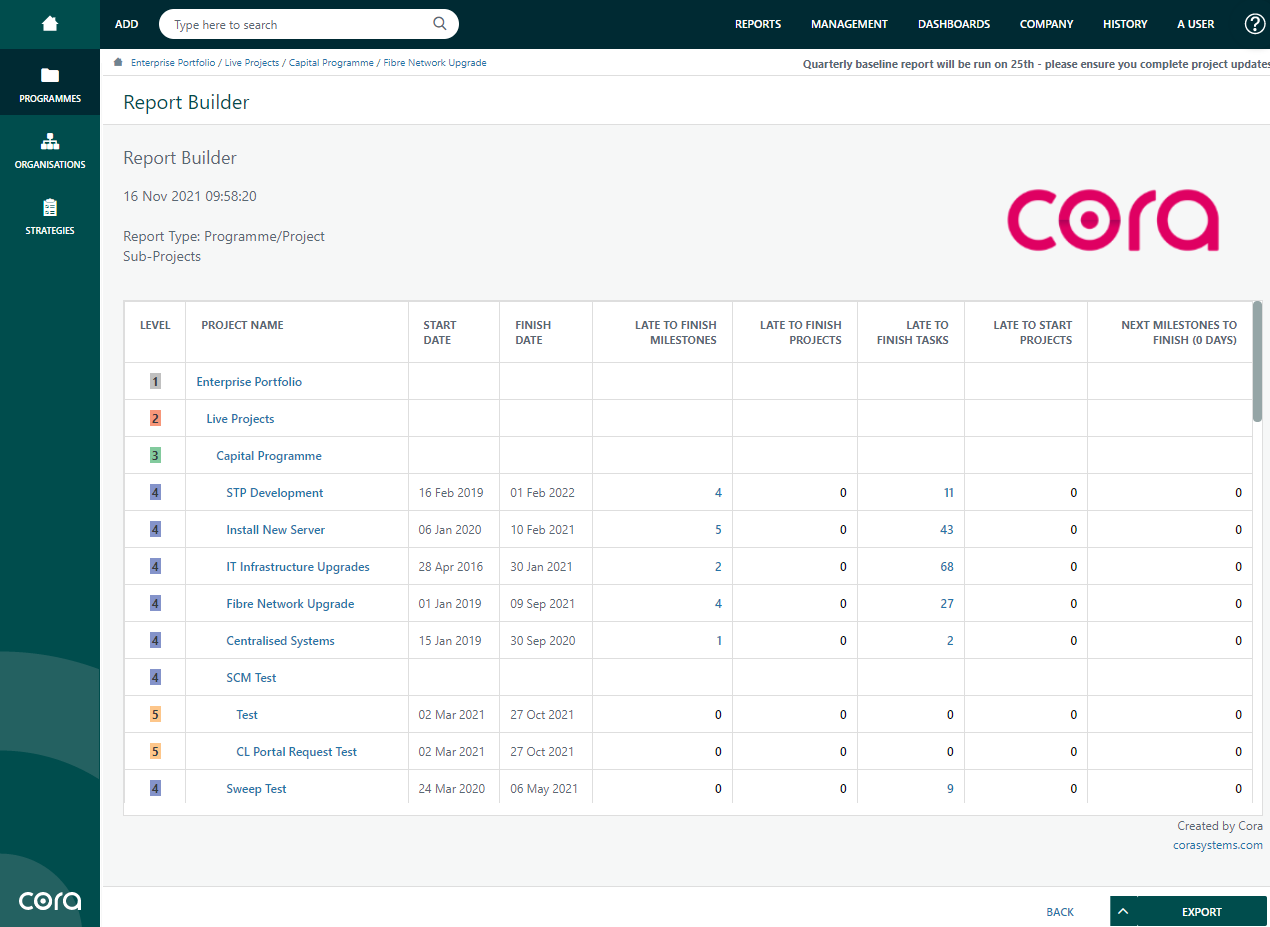Viewport: 1270px width, 927px height.
Task: Open the COMPANY menu
Action: point(1046,24)
